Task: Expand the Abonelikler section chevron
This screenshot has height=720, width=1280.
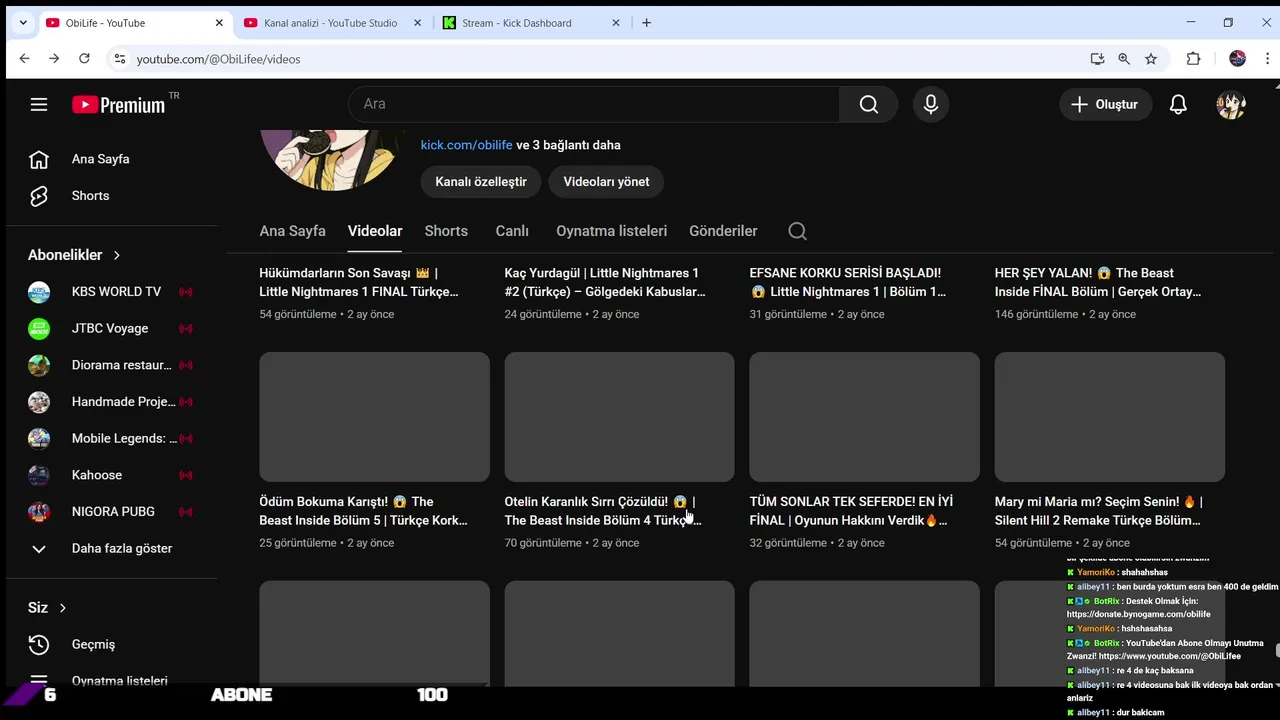Action: (117, 255)
